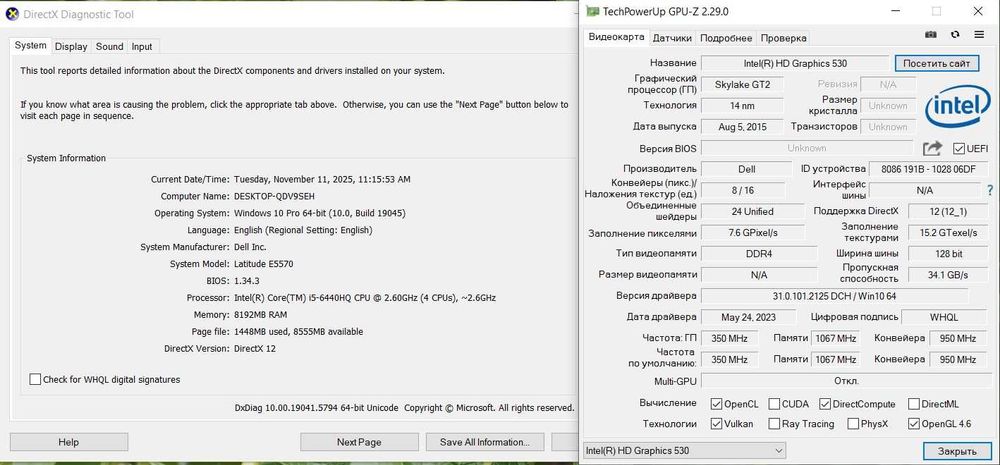This screenshot has height=465, width=1000.
Task: Toggle UEFI checkbox
Action: point(959,148)
